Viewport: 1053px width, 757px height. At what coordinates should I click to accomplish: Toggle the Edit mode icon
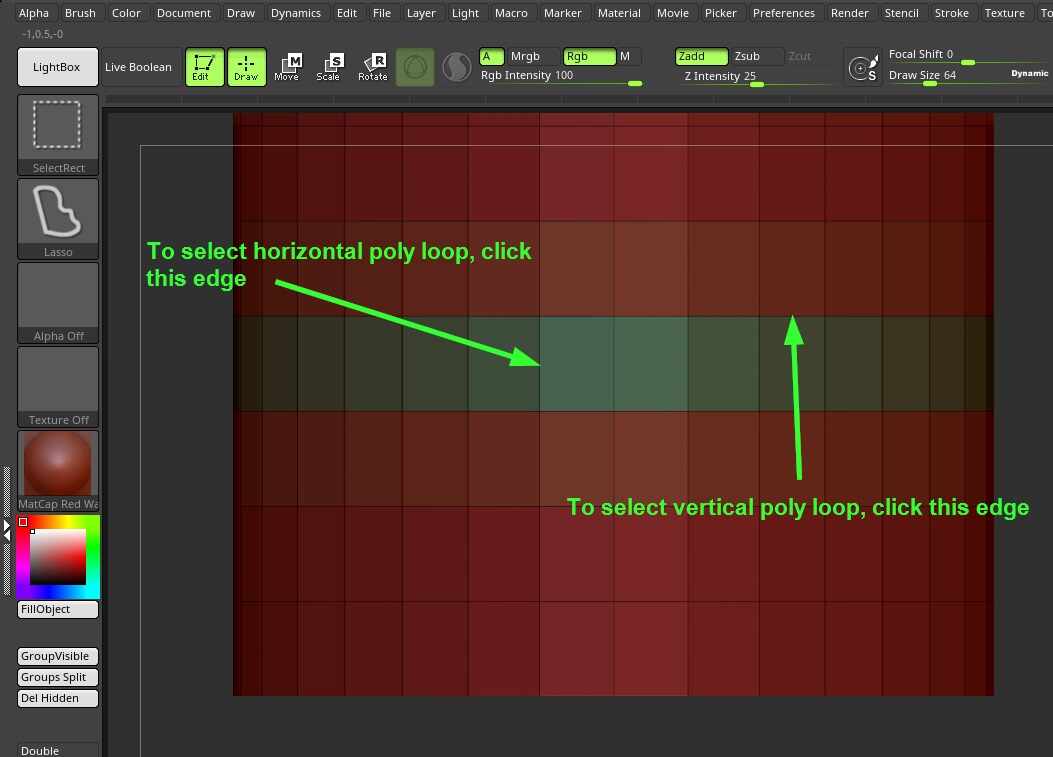(204, 67)
